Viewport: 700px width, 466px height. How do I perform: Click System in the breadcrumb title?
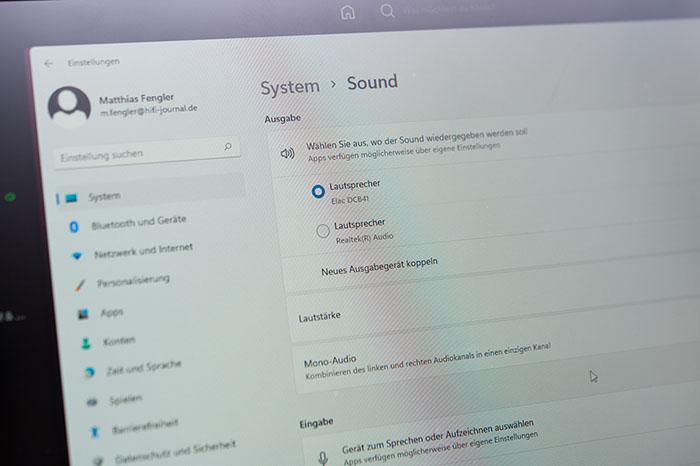pos(290,87)
